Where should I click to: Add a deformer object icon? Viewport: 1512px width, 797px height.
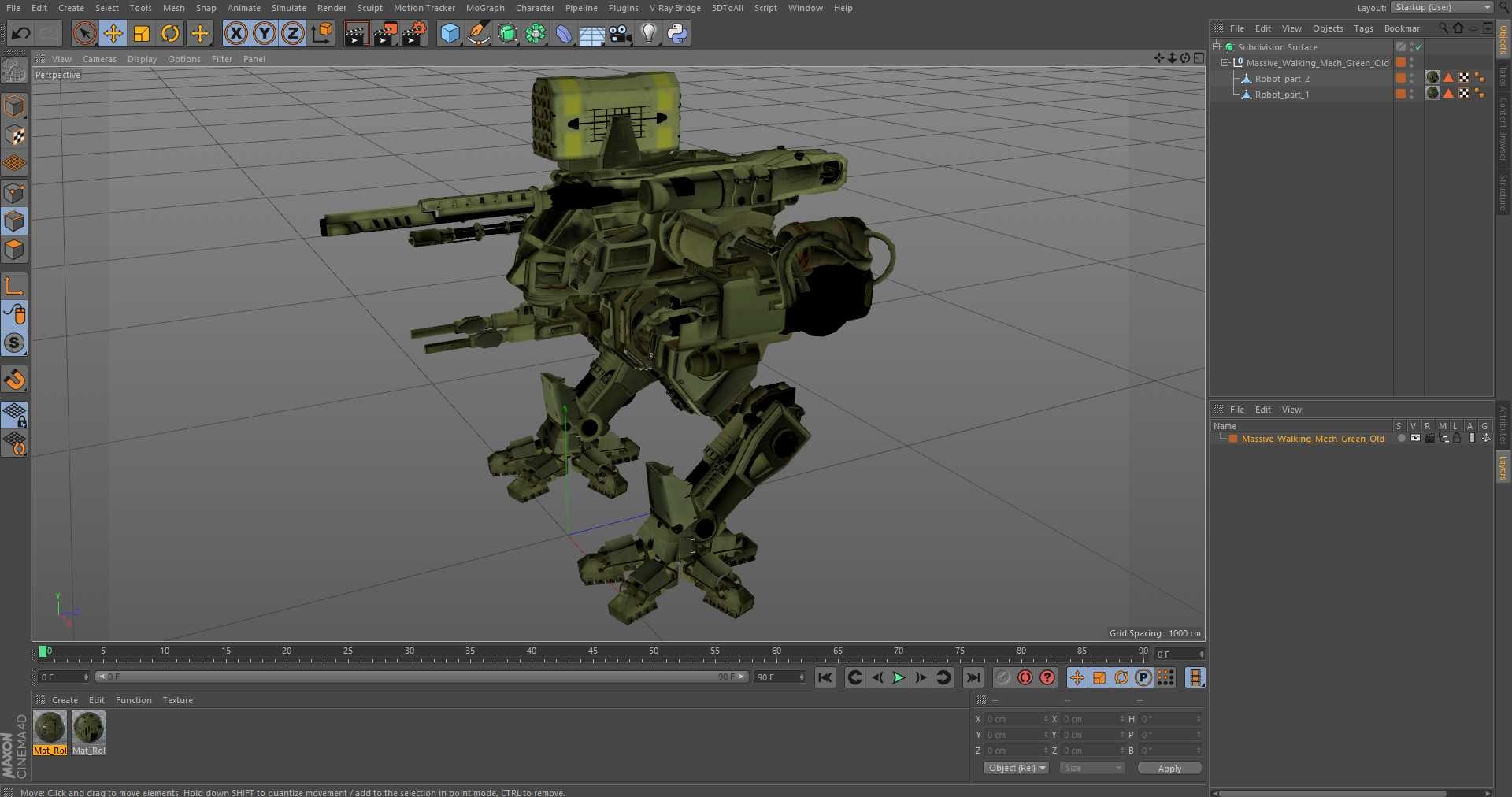pos(564,33)
